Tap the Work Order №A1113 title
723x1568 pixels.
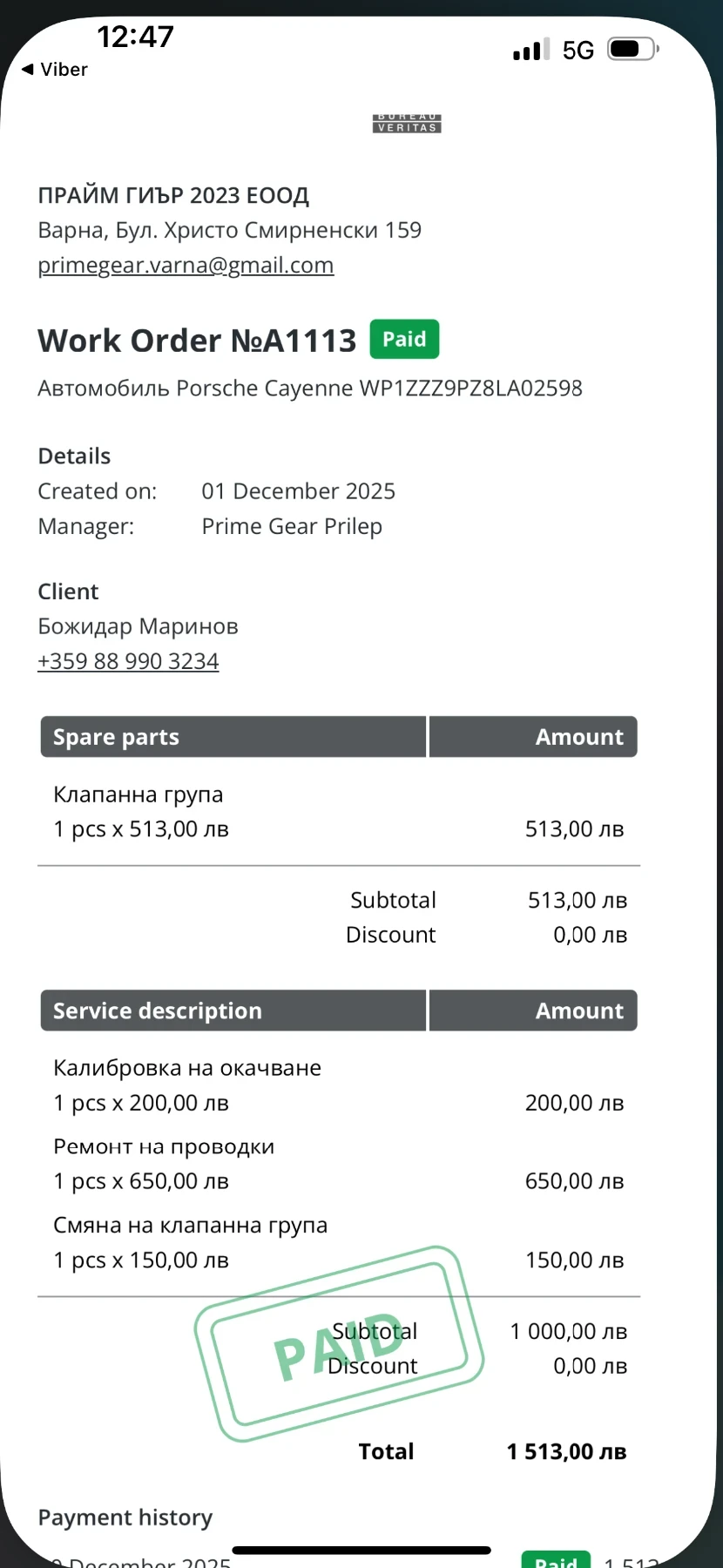point(197,341)
